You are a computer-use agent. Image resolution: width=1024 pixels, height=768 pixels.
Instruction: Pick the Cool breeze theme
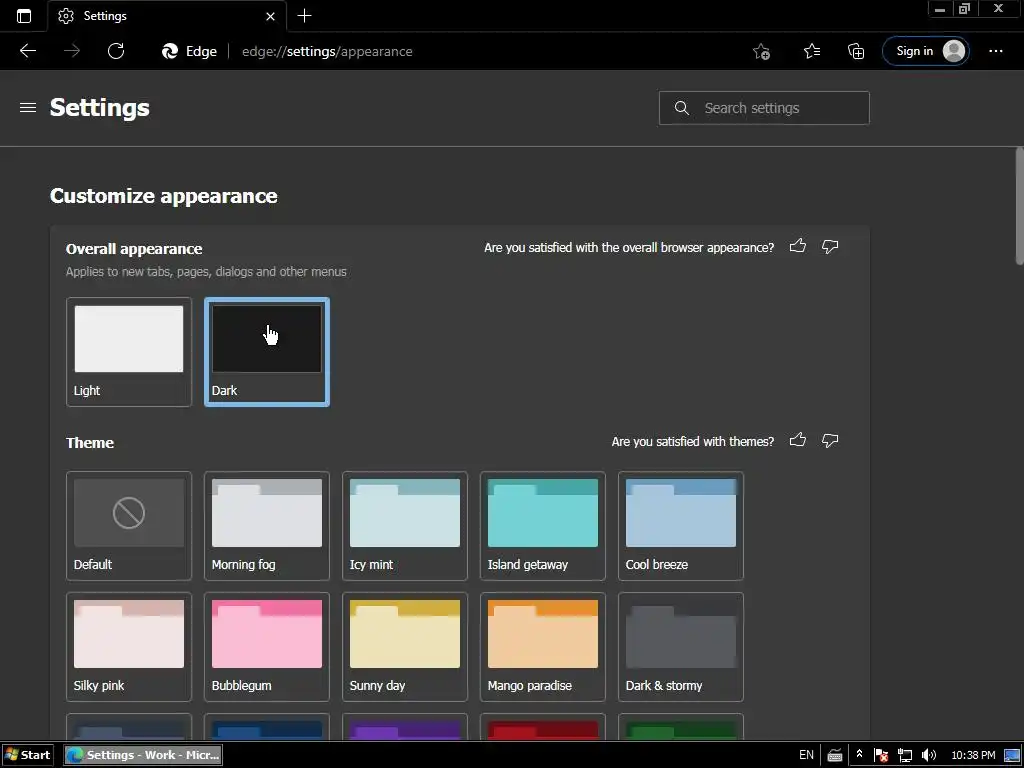pyautogui.click(x=680, y=526)
